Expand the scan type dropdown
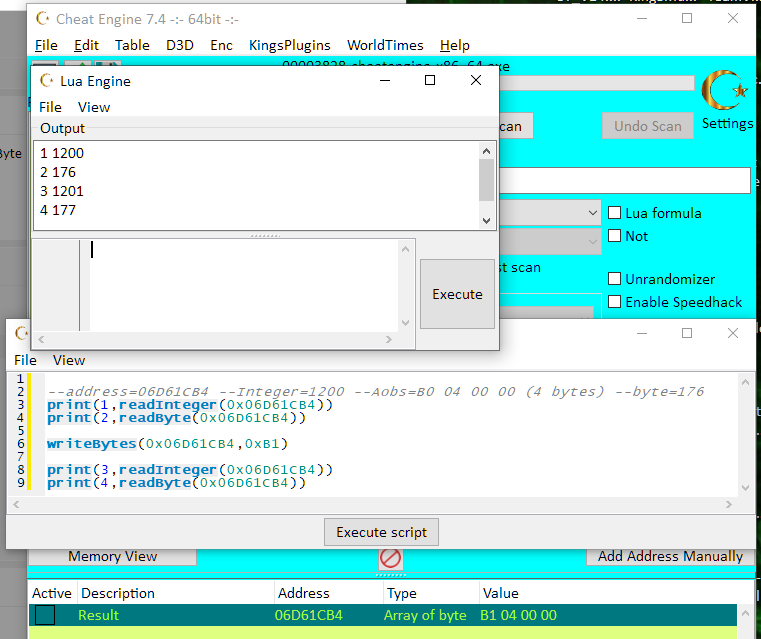The height and width of the screenshot is (639, 761). (592, 213)
